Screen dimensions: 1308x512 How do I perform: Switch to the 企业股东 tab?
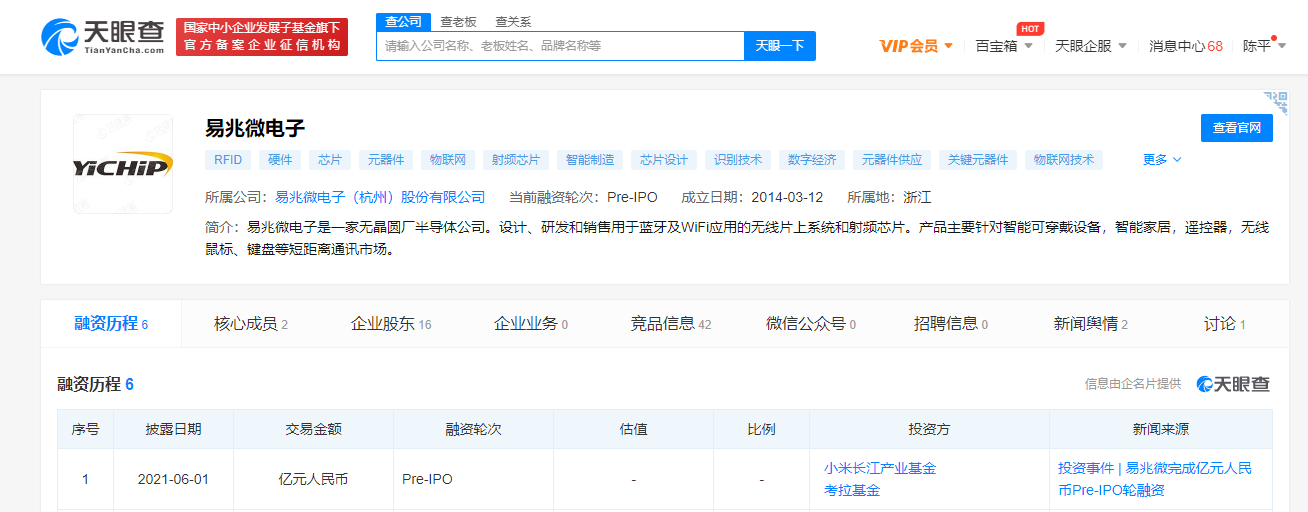coord(391,324)
